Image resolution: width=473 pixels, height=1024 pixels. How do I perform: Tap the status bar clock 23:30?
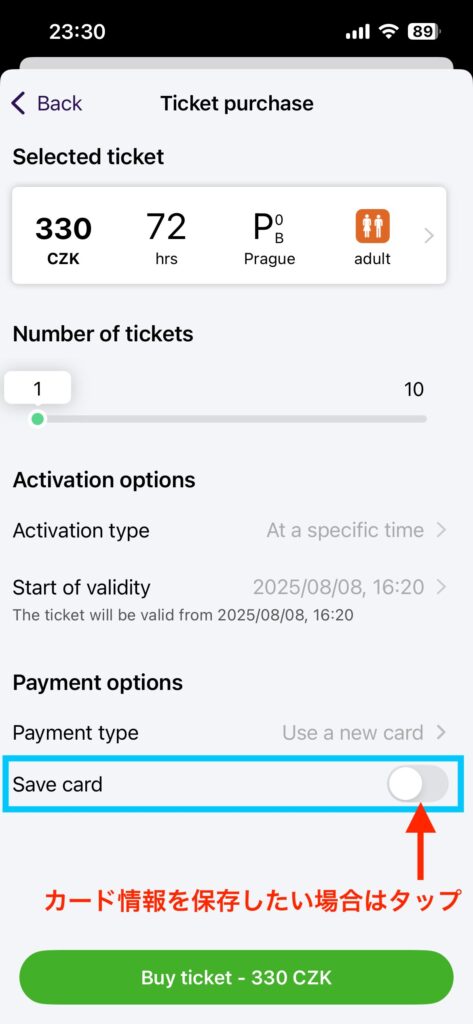(77, 32)
